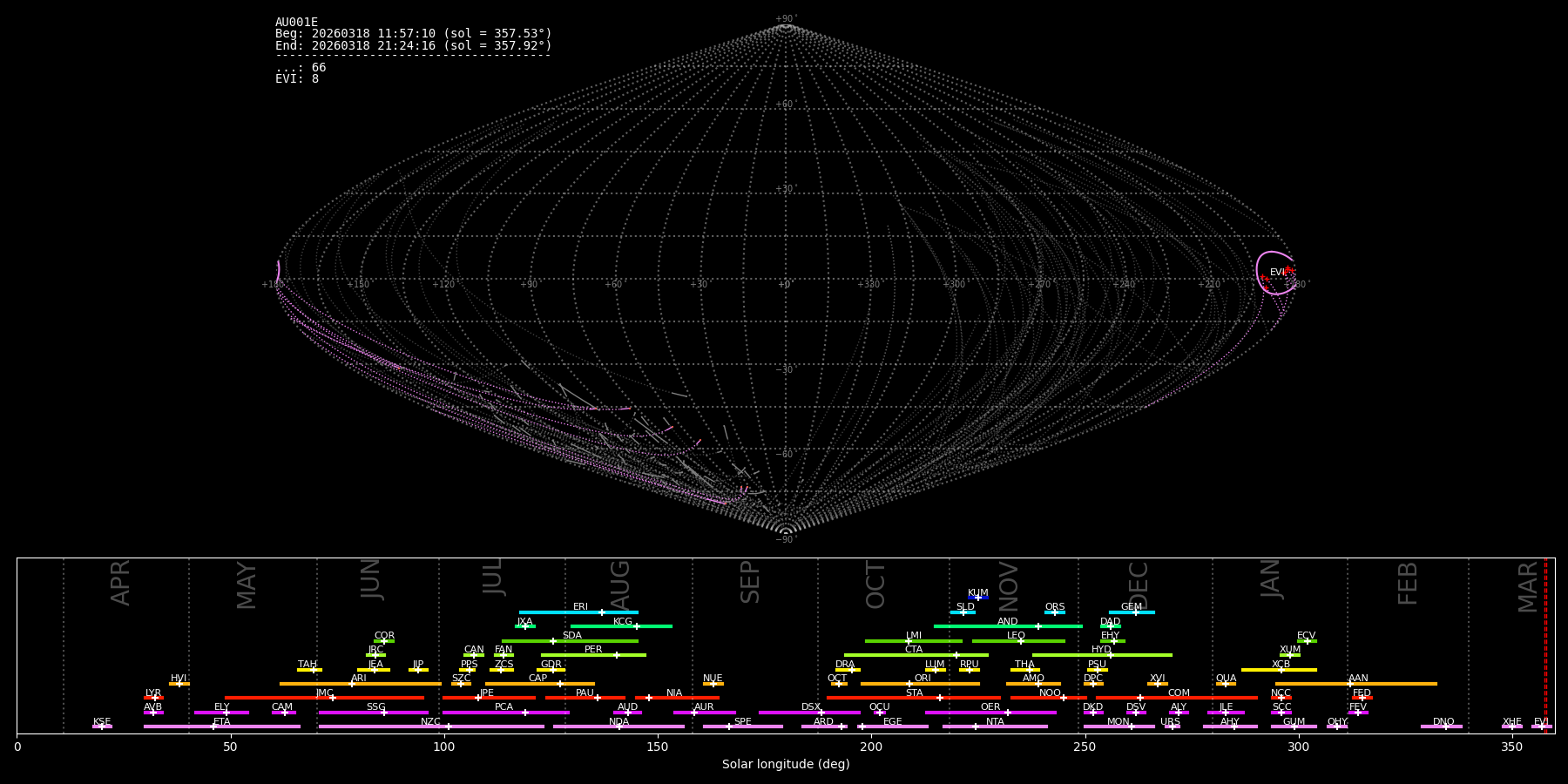Click the green KCG shower bar
Screen dimensions: 1568x784
[x=621, y=626]
